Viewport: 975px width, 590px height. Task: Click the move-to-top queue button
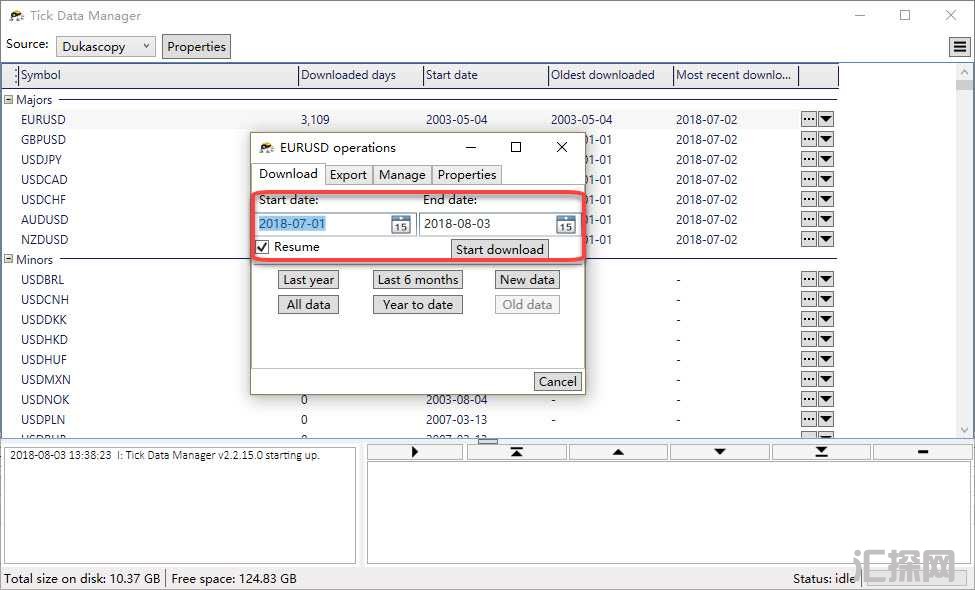point(517,452)
